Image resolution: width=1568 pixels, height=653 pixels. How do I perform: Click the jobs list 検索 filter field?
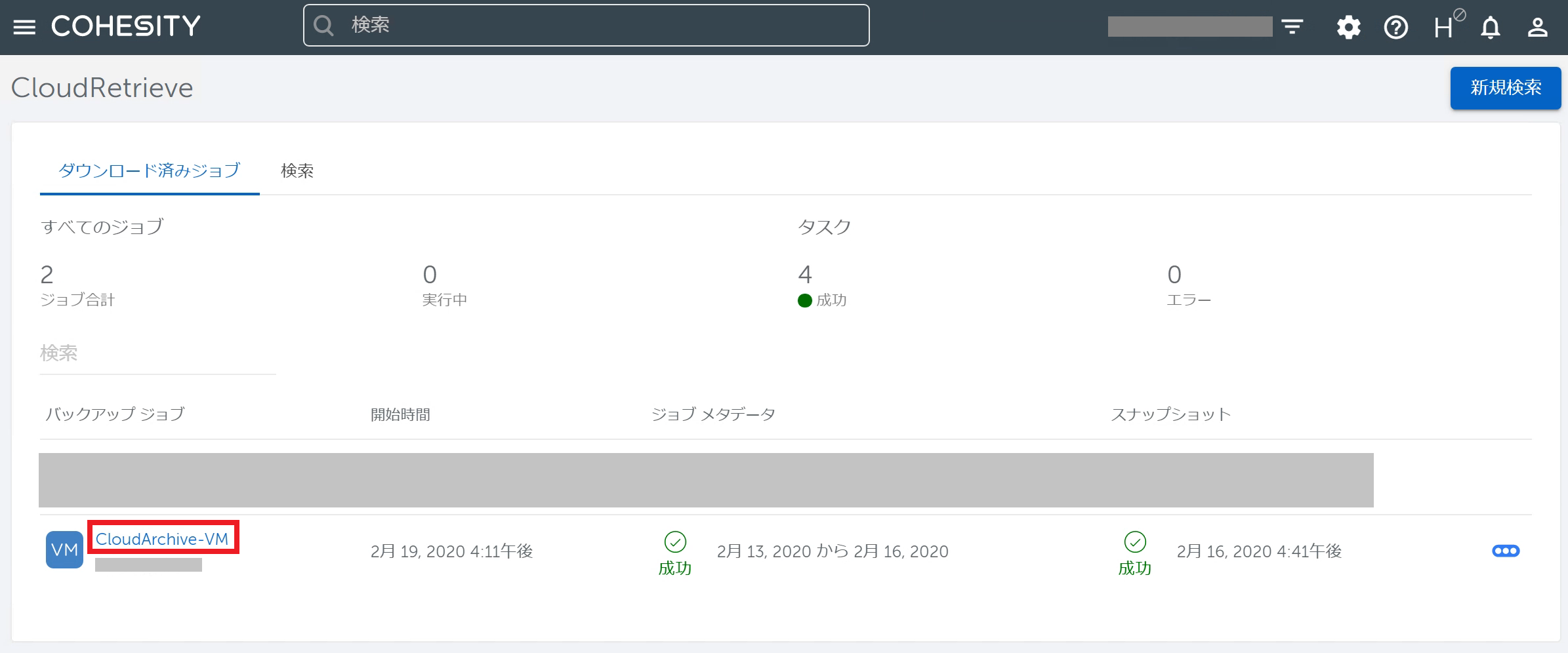pos(157,354)
